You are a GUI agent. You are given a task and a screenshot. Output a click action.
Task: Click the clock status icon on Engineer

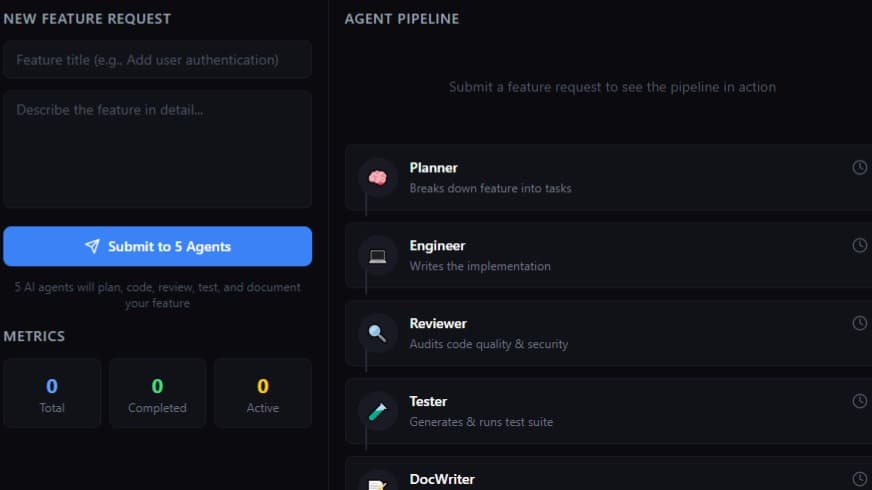coord(859,245)
